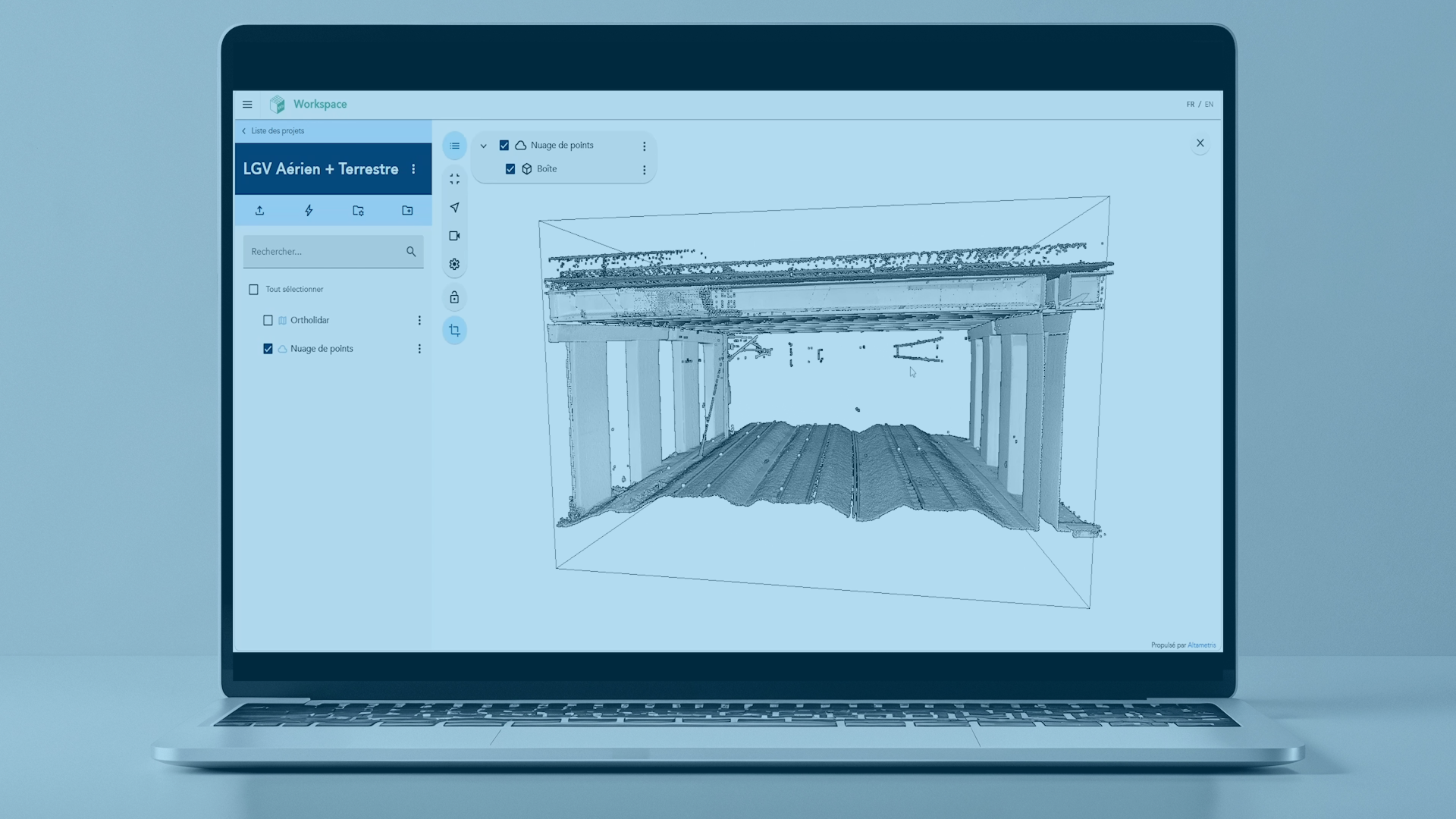The image size is (1456, 819).
Task: Open the folder settings icon
Action: tap(358, 211)
